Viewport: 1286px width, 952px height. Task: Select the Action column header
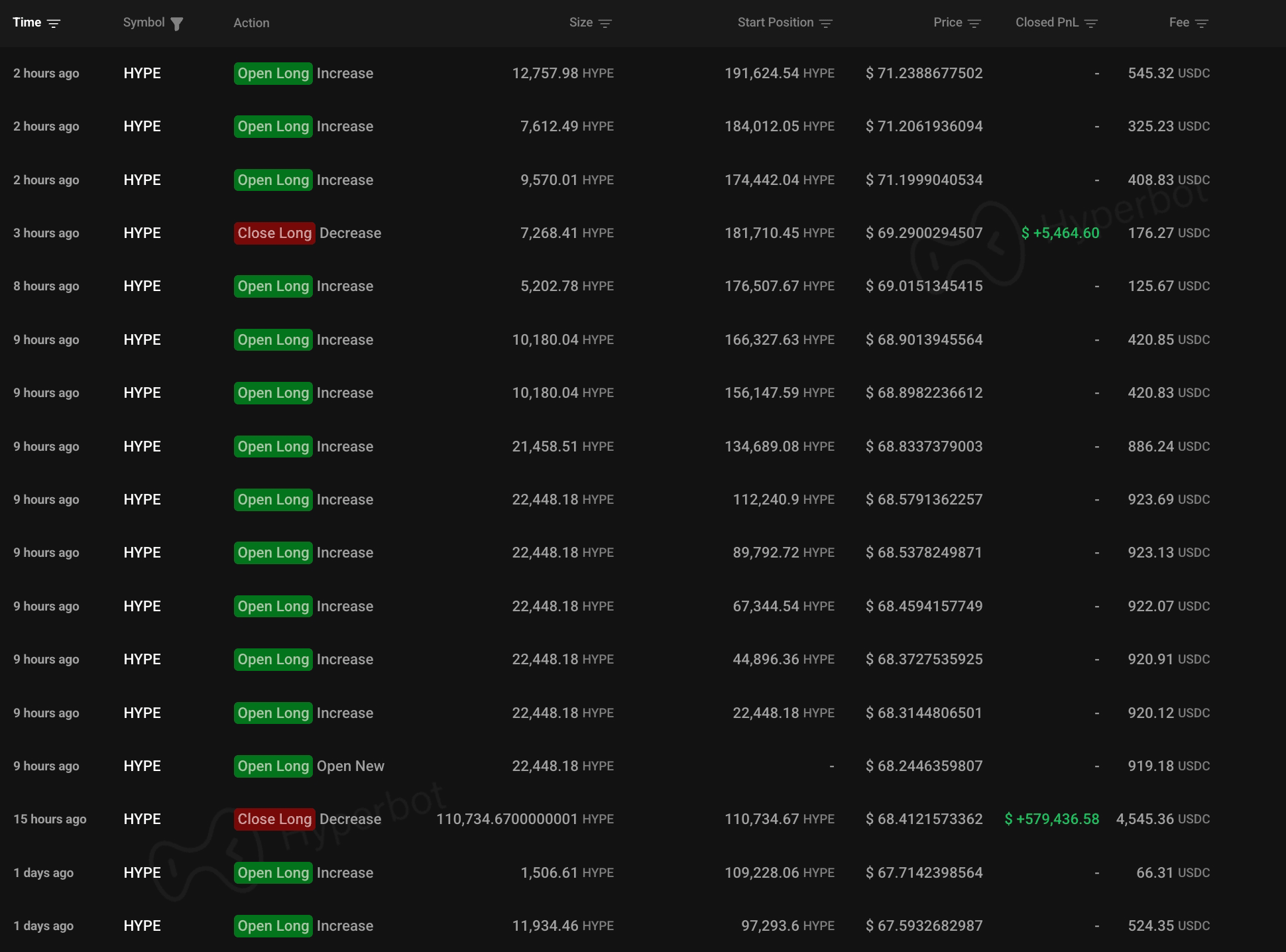pyautogui.click(x=251, y=23)
